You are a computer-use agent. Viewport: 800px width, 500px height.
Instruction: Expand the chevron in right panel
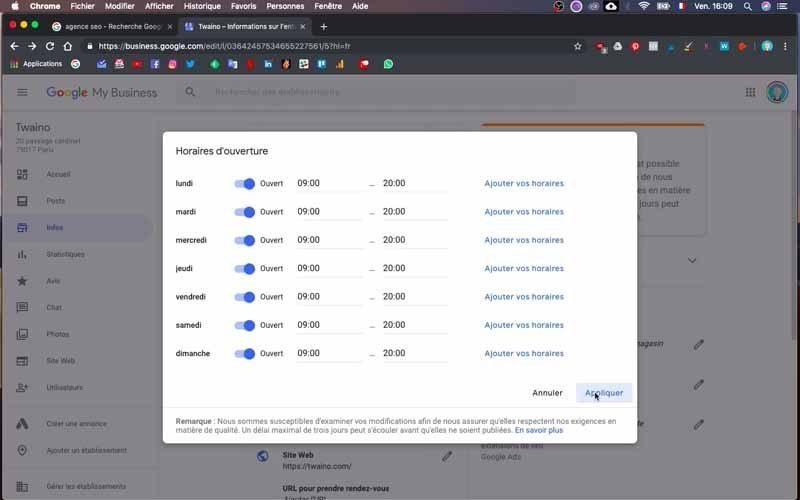[x=692, y=261]
